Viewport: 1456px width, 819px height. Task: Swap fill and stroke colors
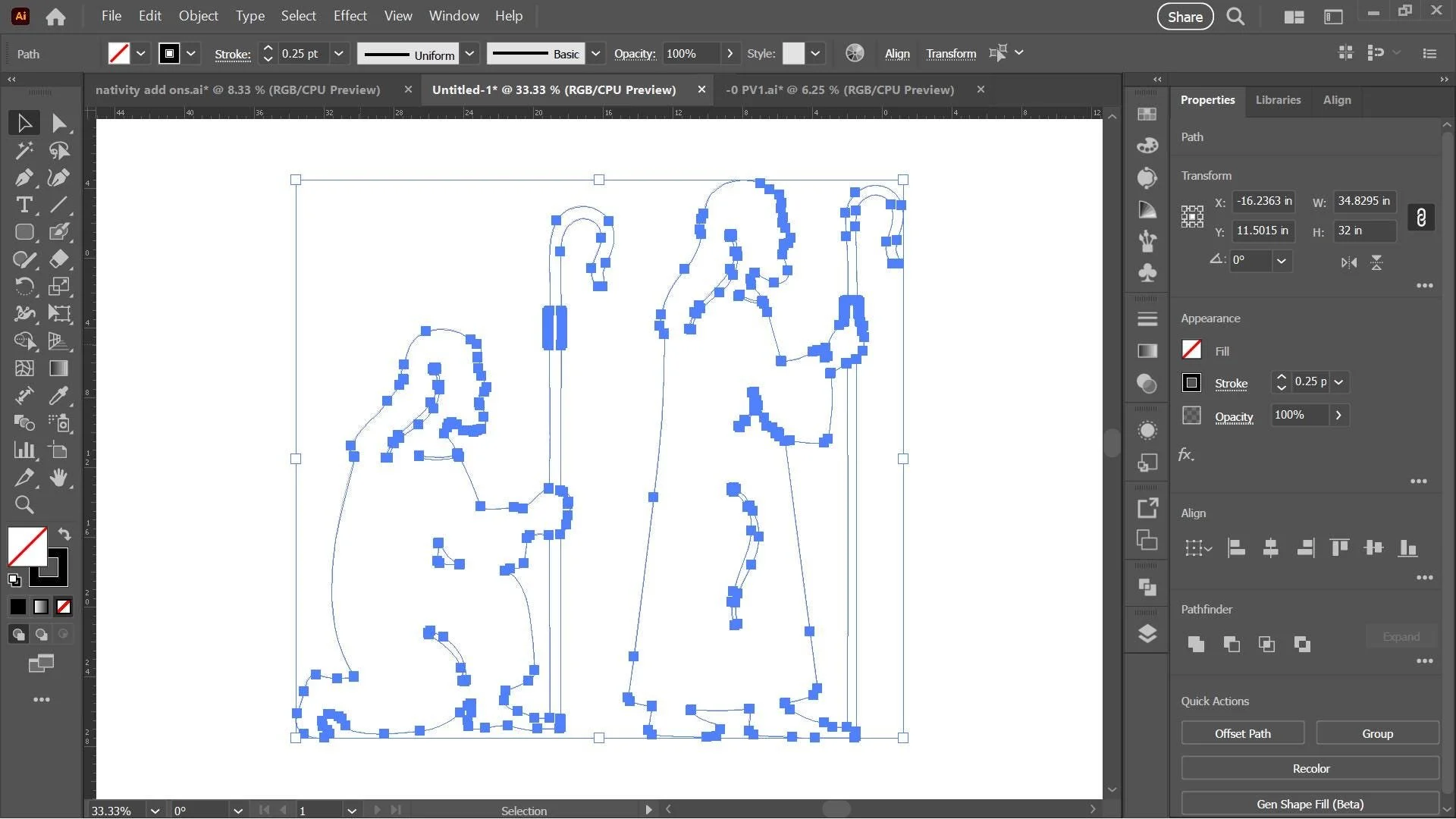click(x=64, y=534)
